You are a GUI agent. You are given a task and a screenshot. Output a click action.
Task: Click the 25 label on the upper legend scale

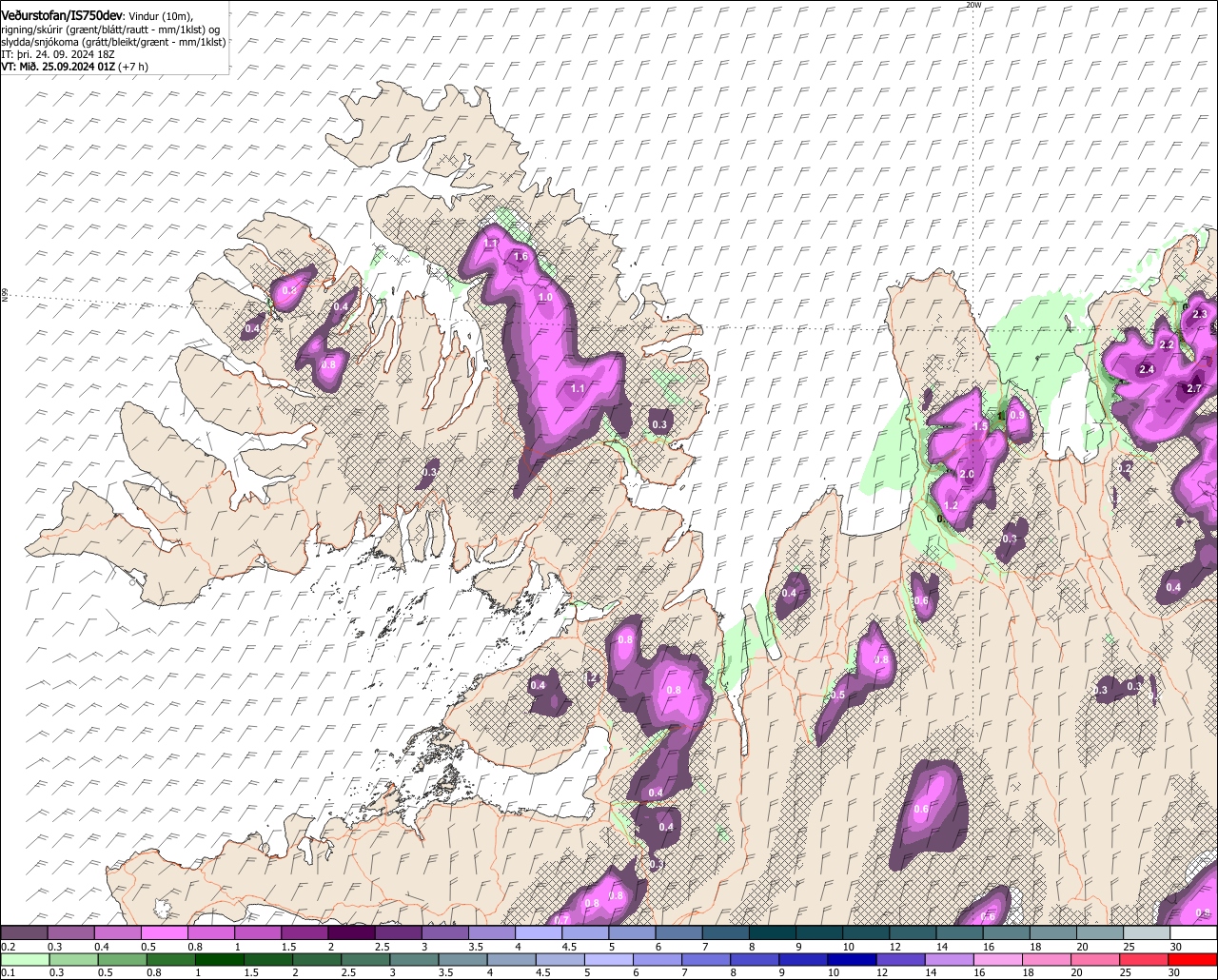click(1130, 947)
